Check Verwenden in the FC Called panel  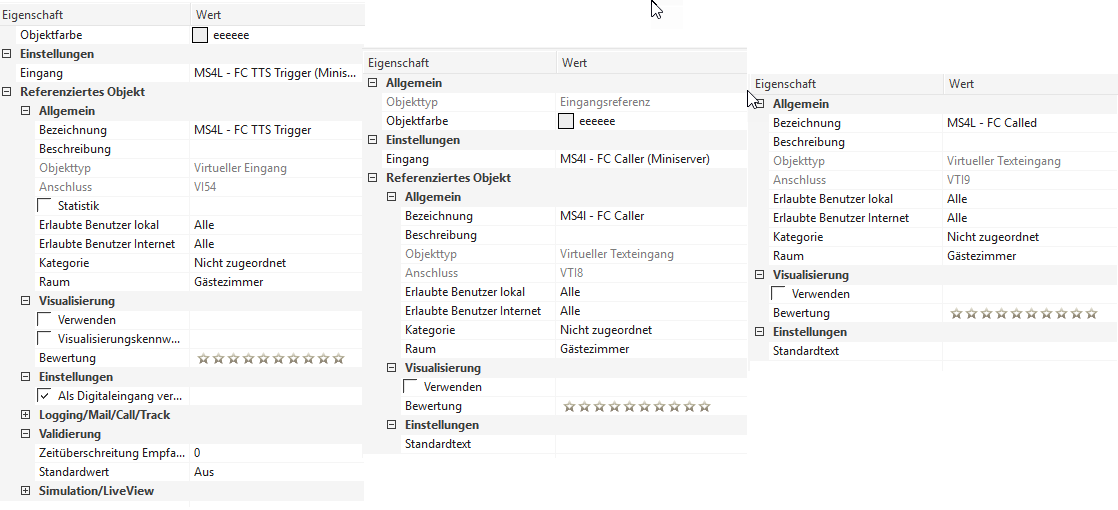[x=779, y=294]
